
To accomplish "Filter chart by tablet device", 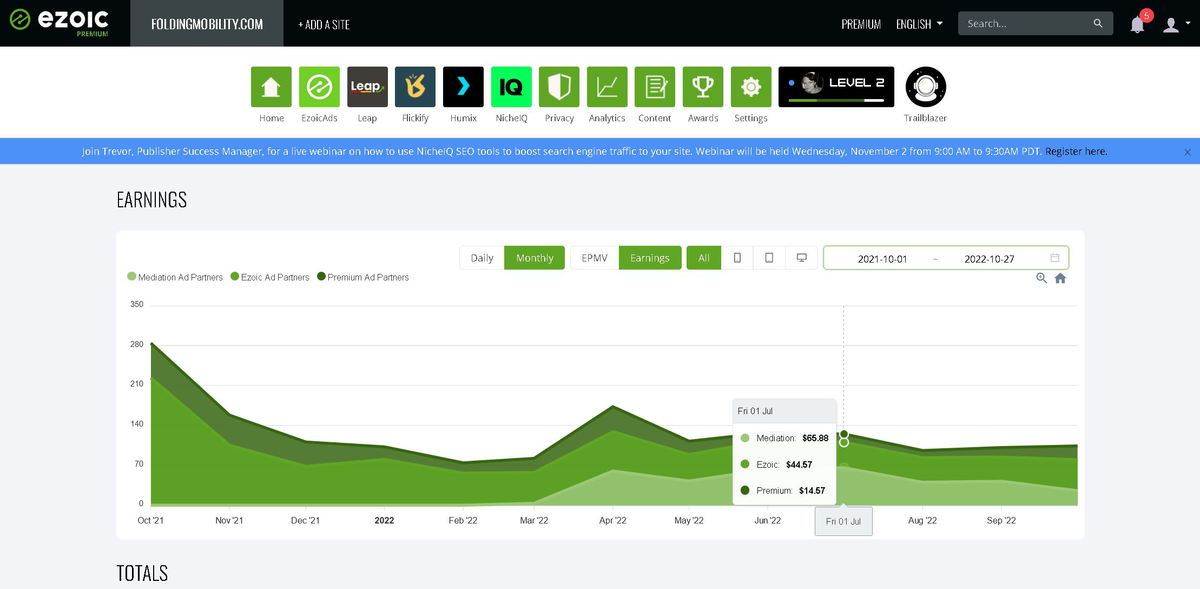I will pos(769,258).
